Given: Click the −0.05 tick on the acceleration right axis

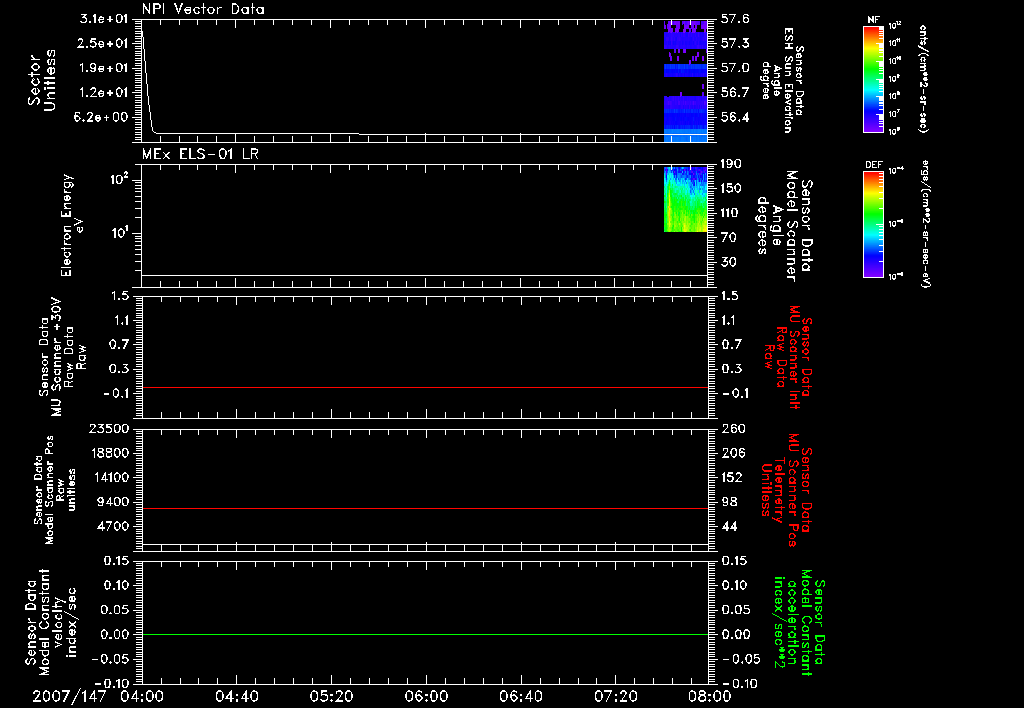Looking at the screenshot, I should (x=741, y=659).
